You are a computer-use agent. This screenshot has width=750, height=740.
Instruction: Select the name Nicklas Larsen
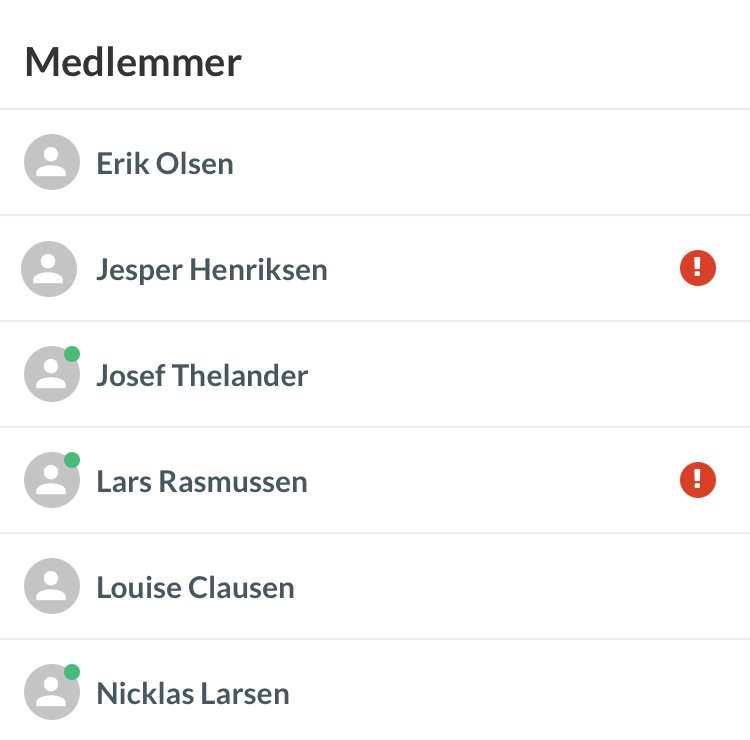point(193,694)
